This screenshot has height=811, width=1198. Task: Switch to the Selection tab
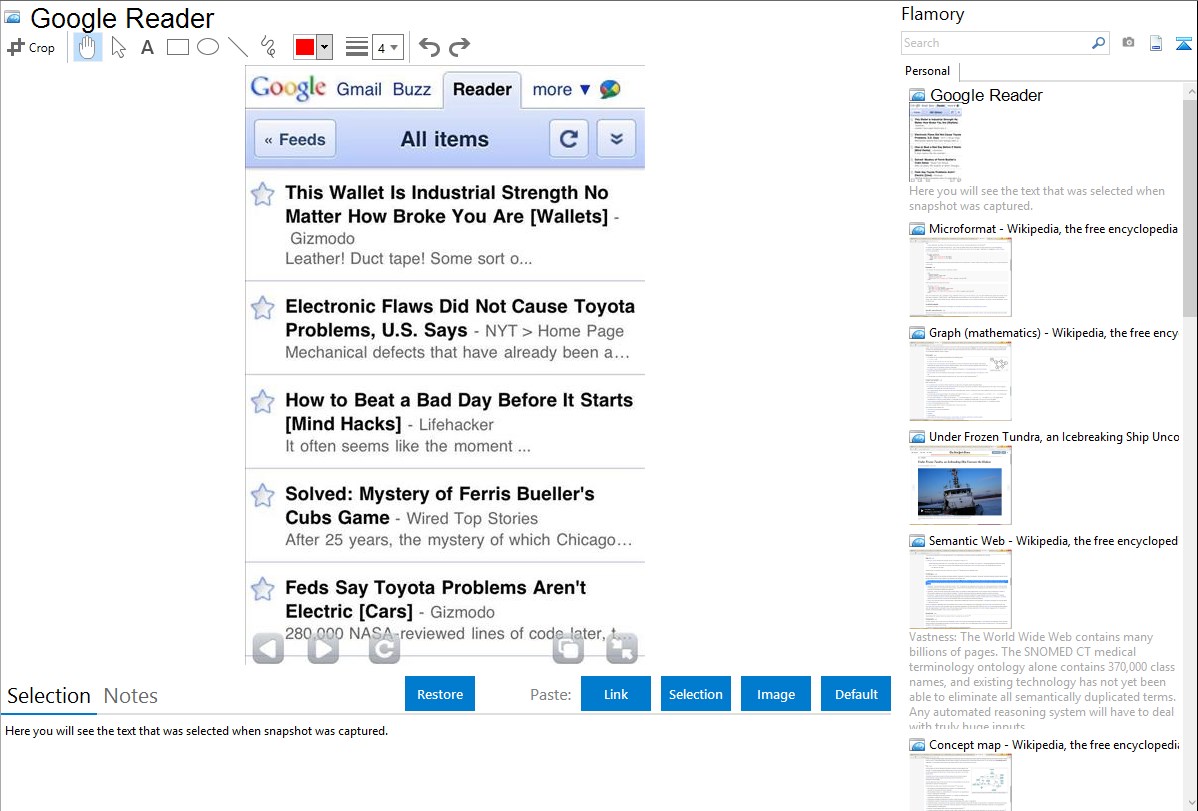(x=49, y=696)
